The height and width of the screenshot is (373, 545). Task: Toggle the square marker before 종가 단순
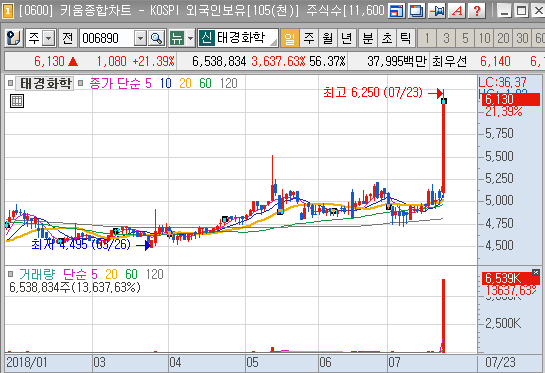point(81,83)
